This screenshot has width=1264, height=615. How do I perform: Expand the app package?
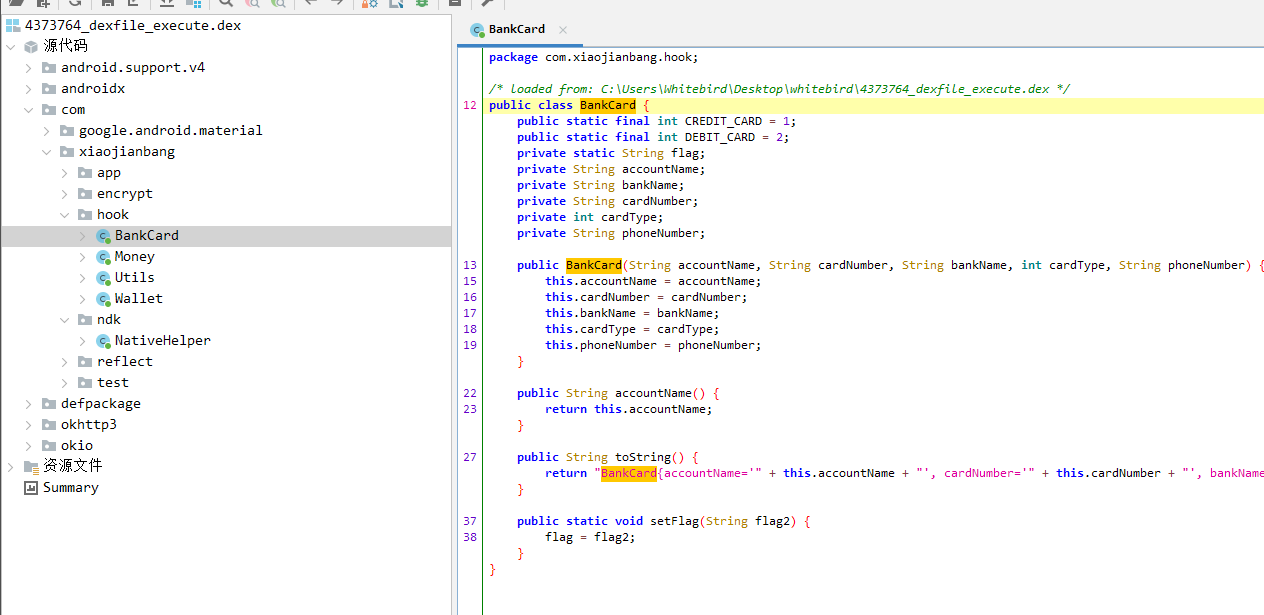(64, 173)
